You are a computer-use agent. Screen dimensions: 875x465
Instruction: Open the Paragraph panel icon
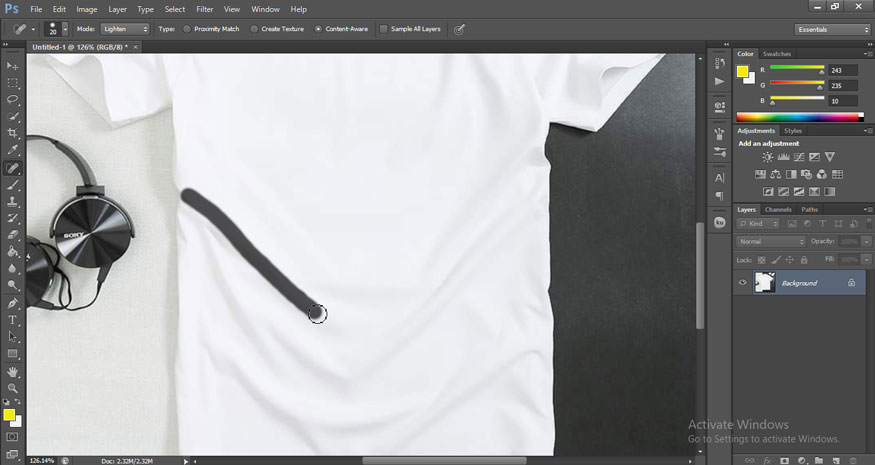(x=720, y=196)
